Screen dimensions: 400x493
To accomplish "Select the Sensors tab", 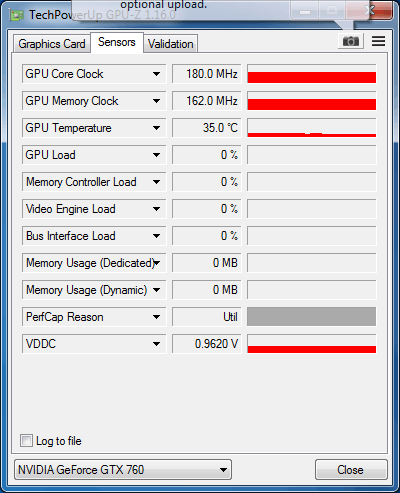I will click(x=117, y=42).
